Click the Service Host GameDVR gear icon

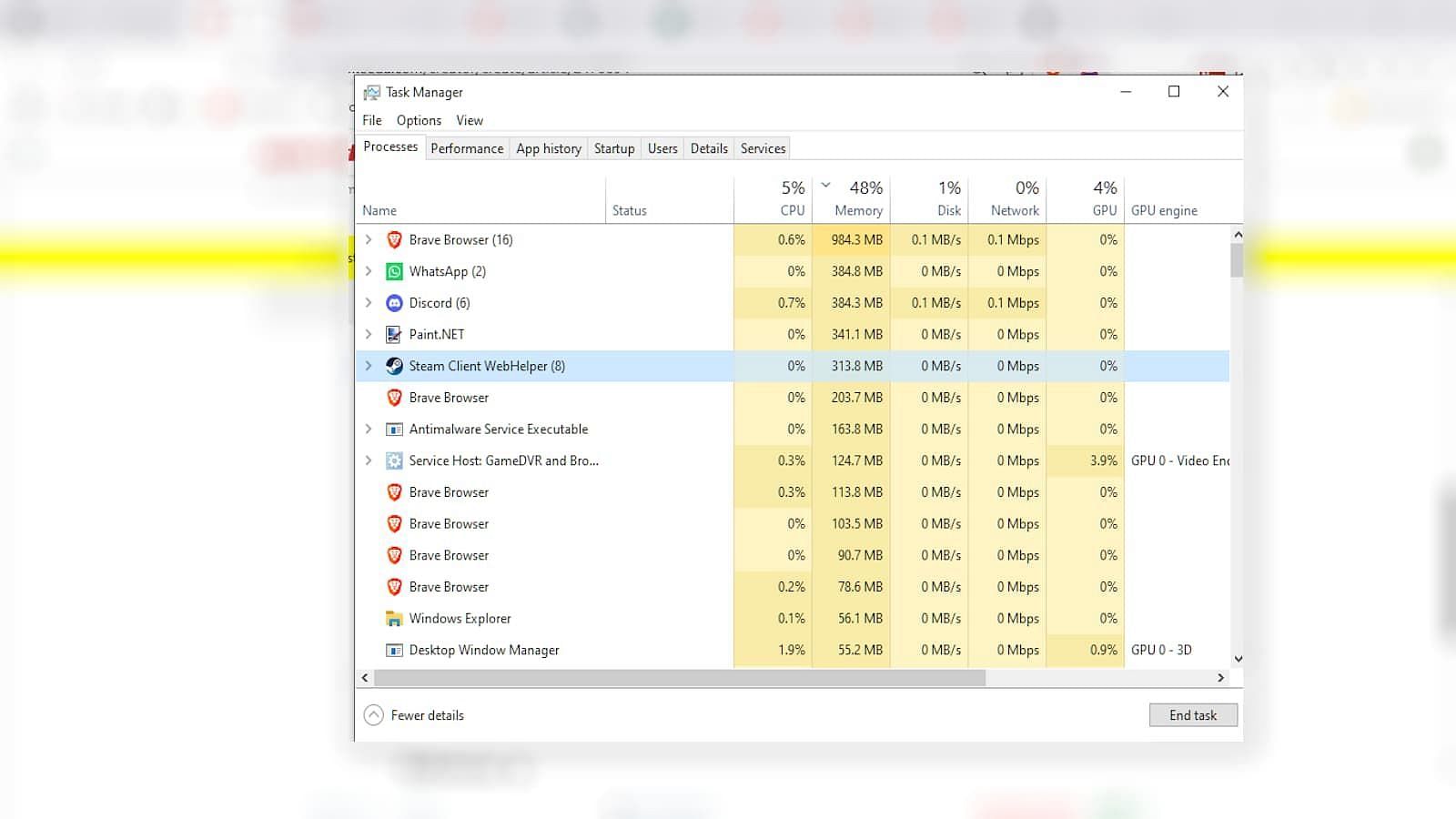coord(394,460)
